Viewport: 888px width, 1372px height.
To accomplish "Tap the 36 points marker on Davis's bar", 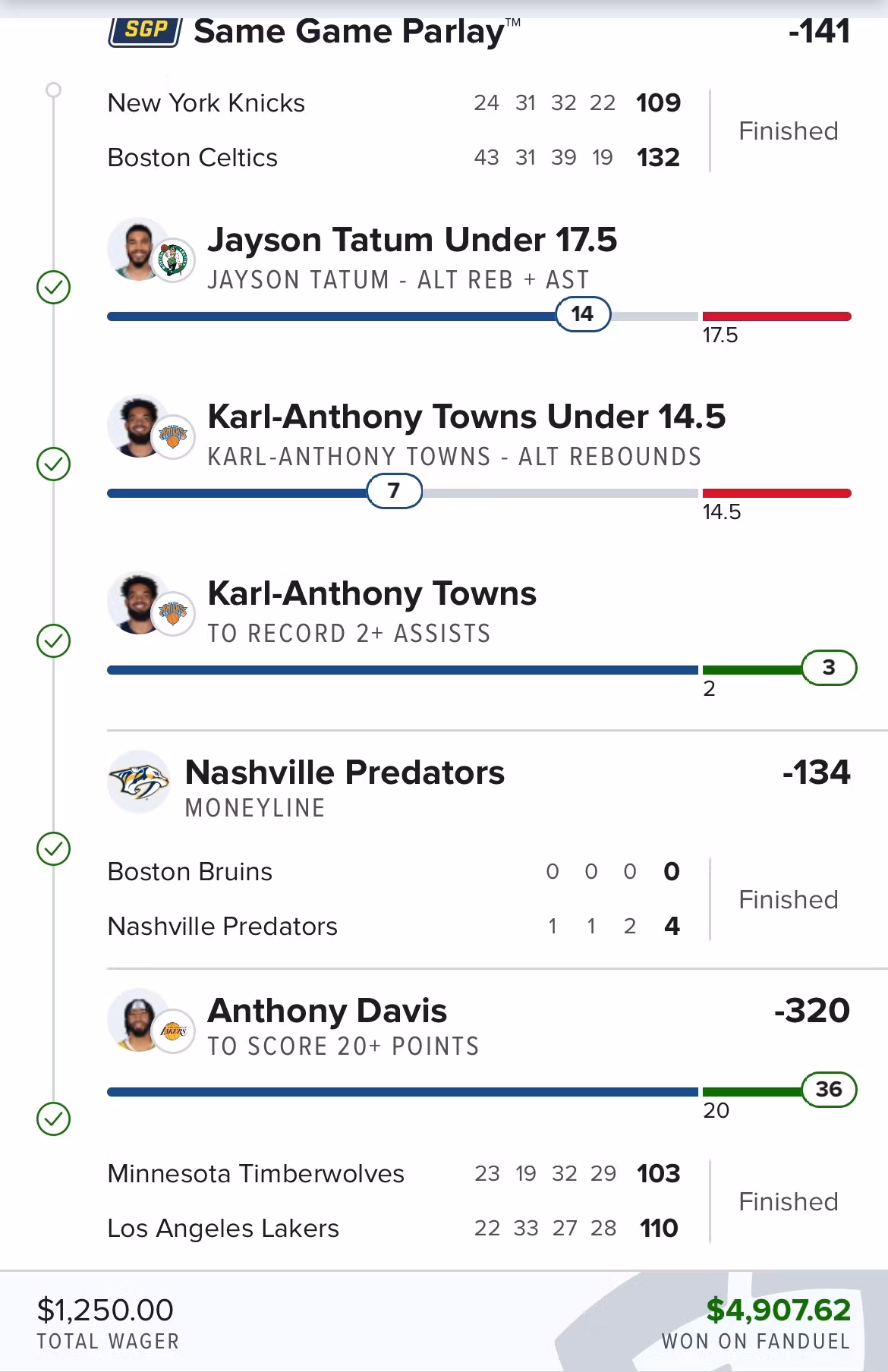I will (x=829, y=1090).
